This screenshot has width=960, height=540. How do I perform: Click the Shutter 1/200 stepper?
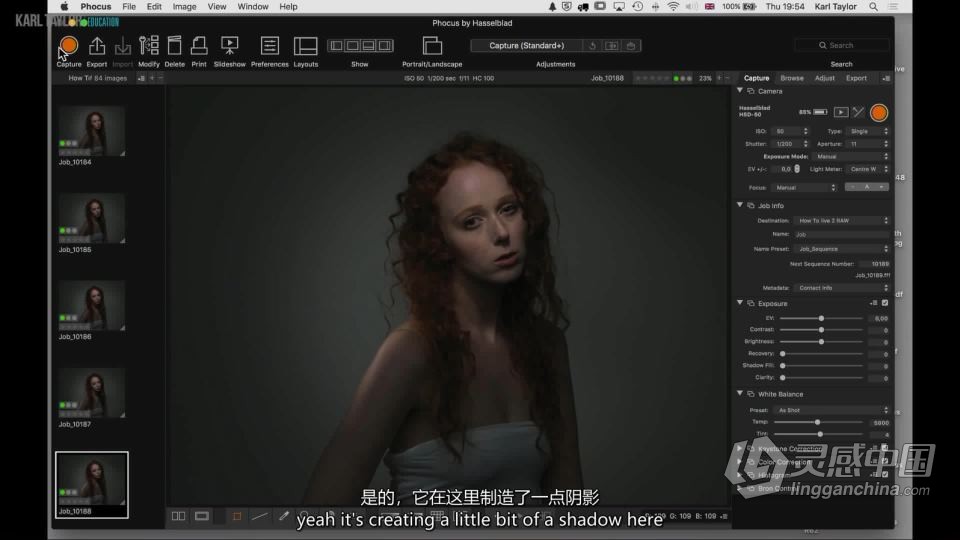(x=805, y=144)
